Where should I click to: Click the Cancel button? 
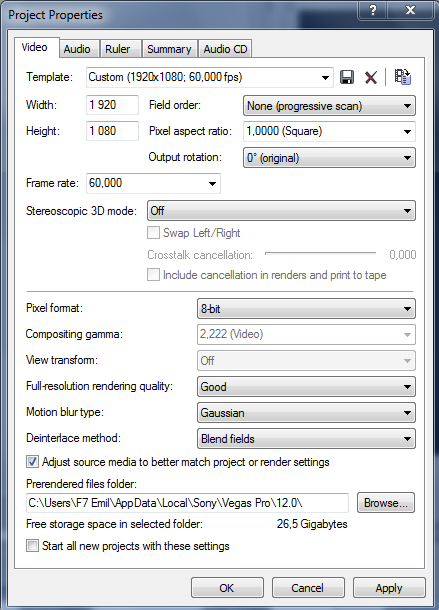(308, 587)
